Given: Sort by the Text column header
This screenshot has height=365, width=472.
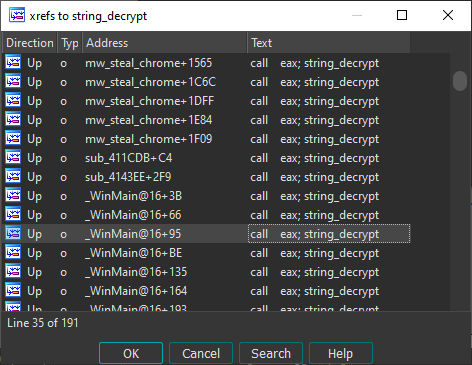Looking at the screenshot, I should tap(329, 43).
